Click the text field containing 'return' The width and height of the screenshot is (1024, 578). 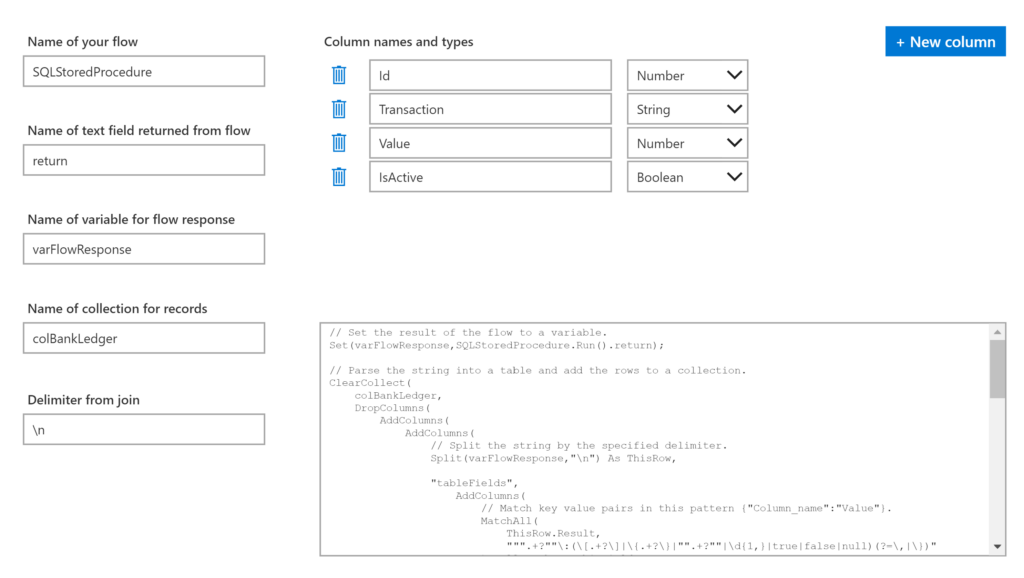tap(144, 160)
